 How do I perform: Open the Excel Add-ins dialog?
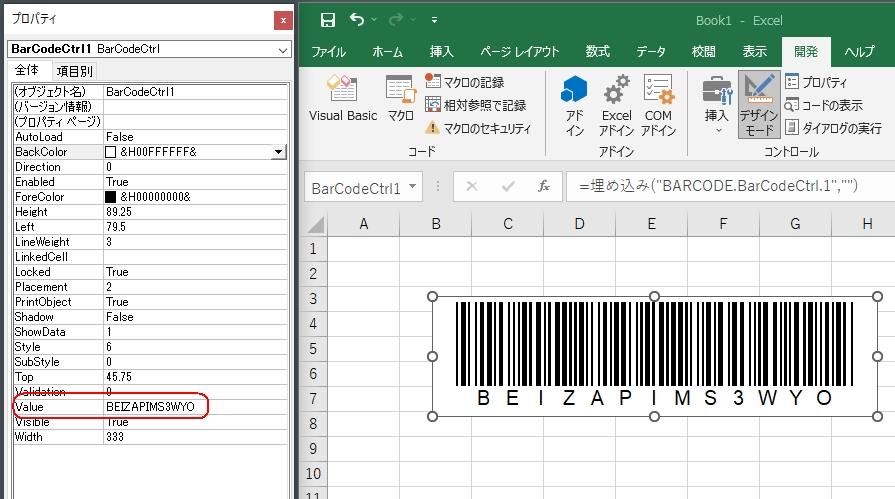pos(616,106)
